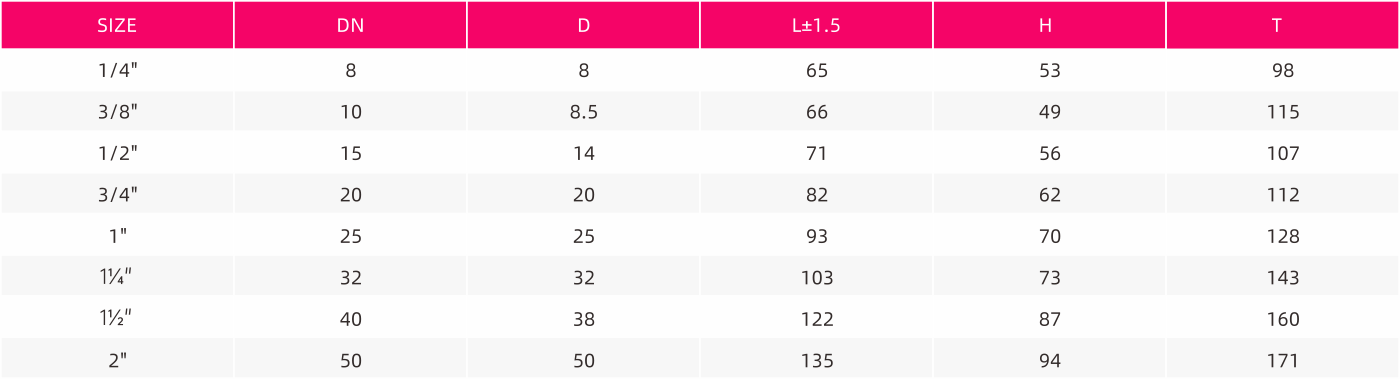Viewport: 1400px width, 379px height.
Task: Select the 1½" size cell
Action: tap(117, 319)
